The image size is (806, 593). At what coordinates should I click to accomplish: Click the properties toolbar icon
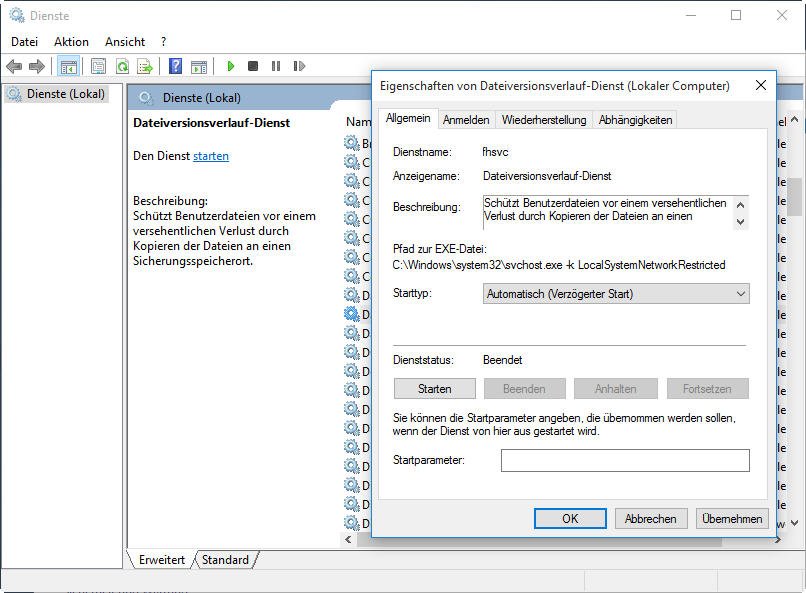coord(98,67)
